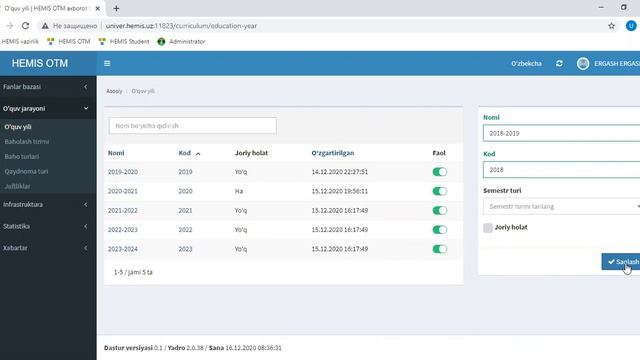640x360 pixels.
Task: Click the 'Ha' current status cell
Action: click(x=239, y=191)
